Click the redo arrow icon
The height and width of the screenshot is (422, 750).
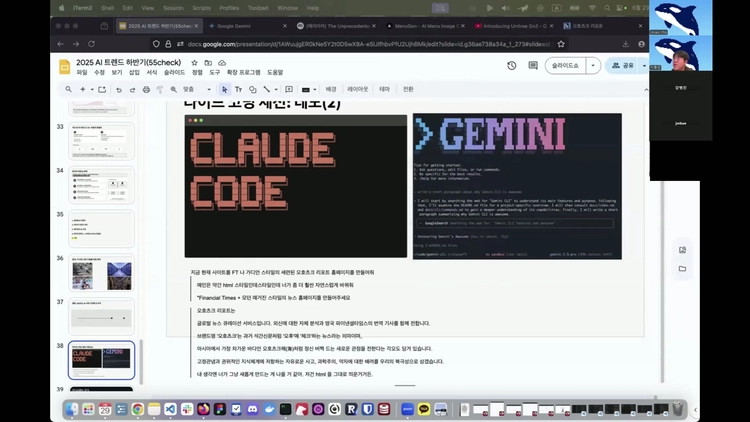tap(132, 89)
